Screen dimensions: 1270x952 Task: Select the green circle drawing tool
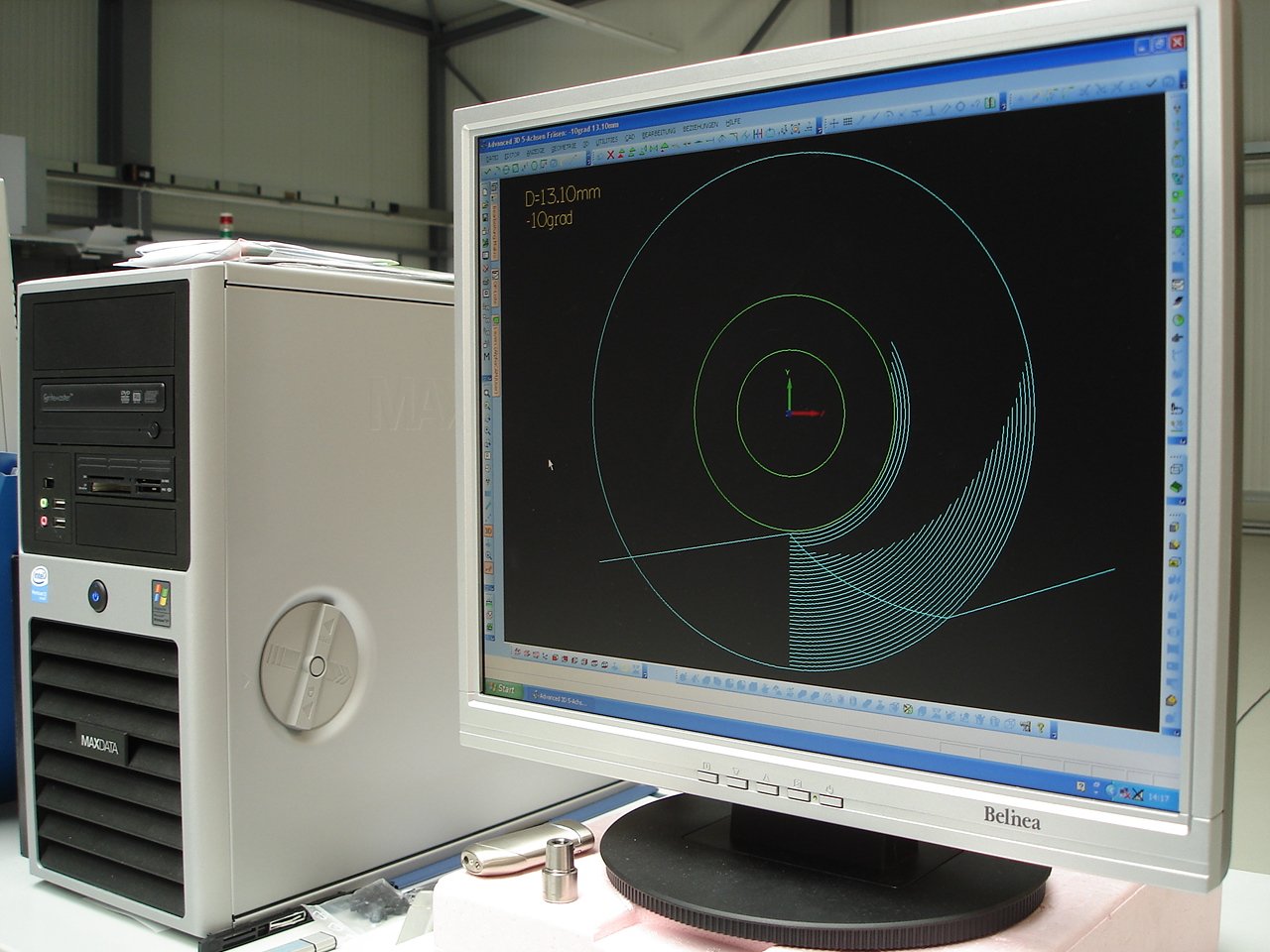(x=534, y=166)
